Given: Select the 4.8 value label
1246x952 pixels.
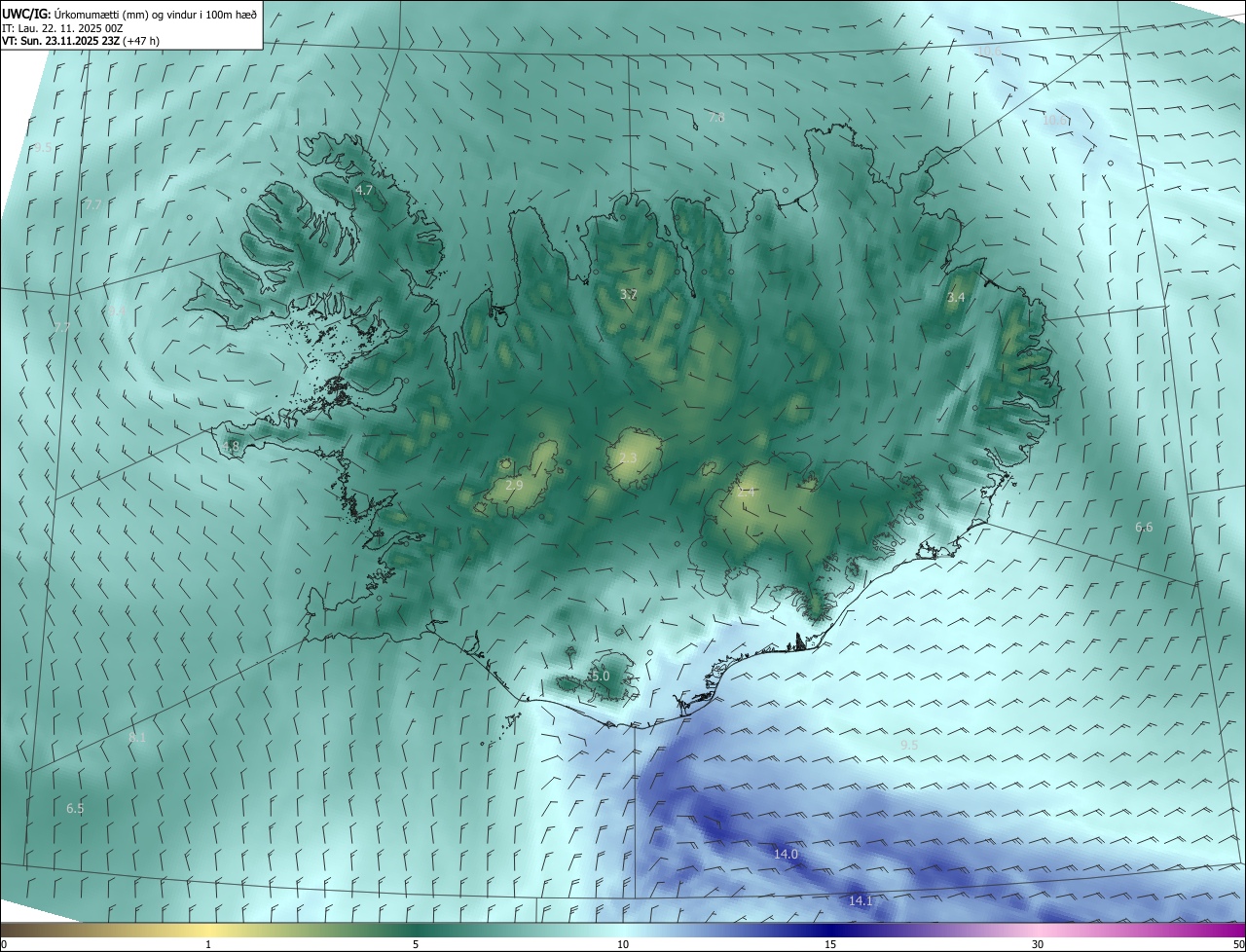Looking at the screenshot, I should point(231,447).
